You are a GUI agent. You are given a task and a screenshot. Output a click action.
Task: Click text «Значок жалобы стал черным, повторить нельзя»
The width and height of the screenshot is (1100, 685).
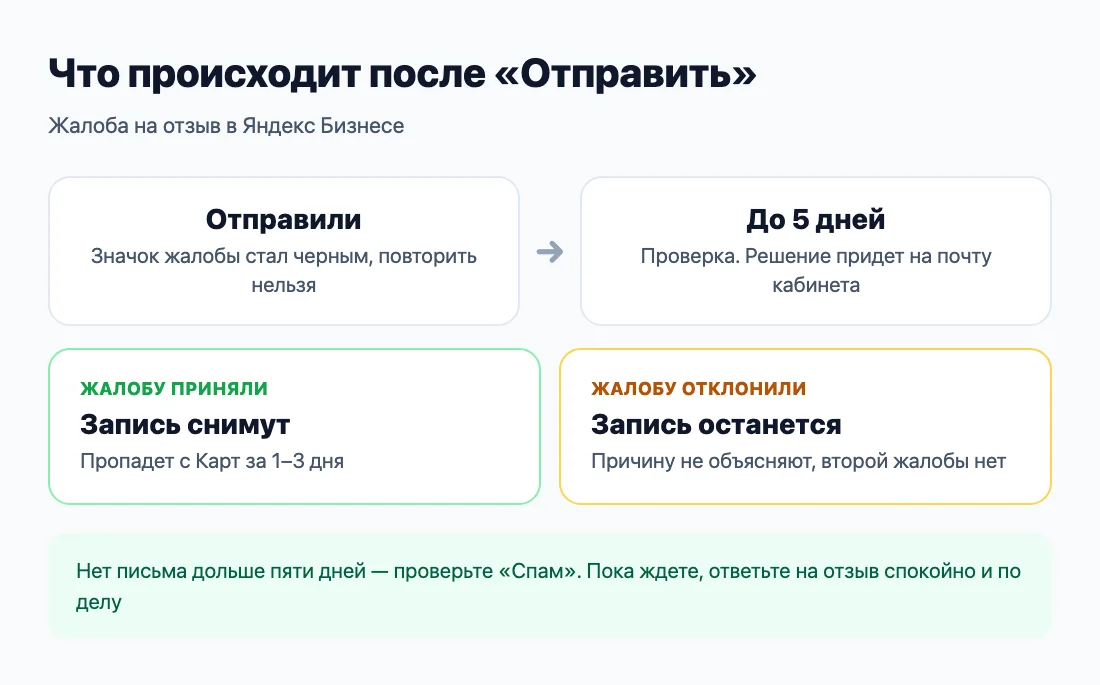283,270
